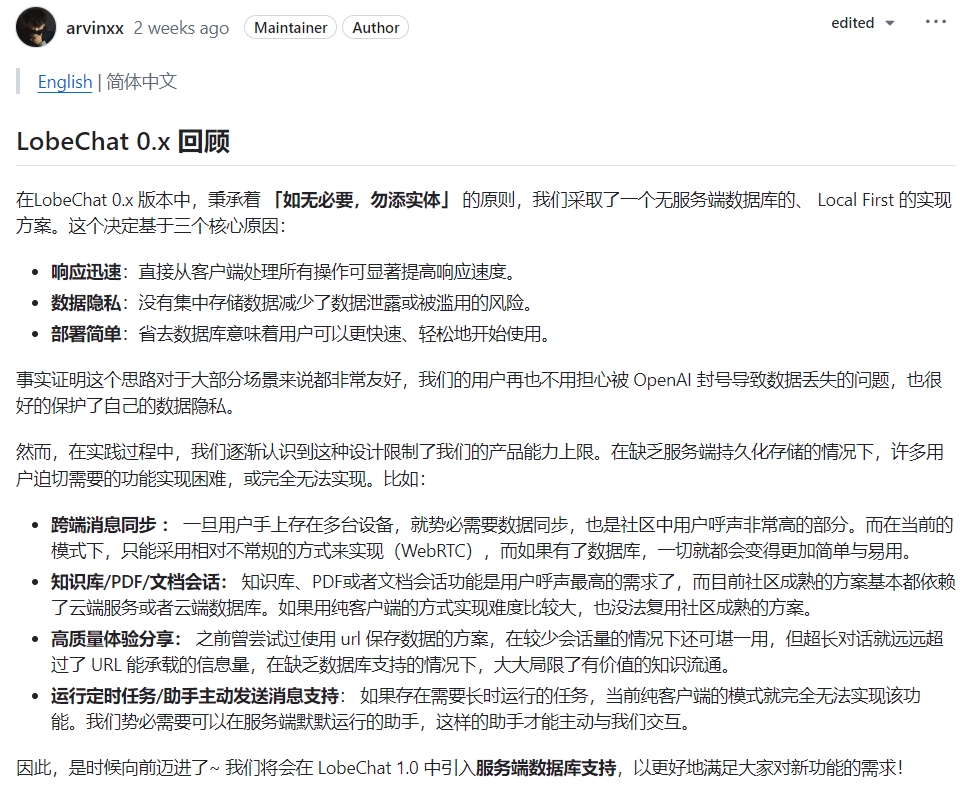970x789 pixels.
Task: Select the 响应迅速 bullet label
Action: [86, 272]
